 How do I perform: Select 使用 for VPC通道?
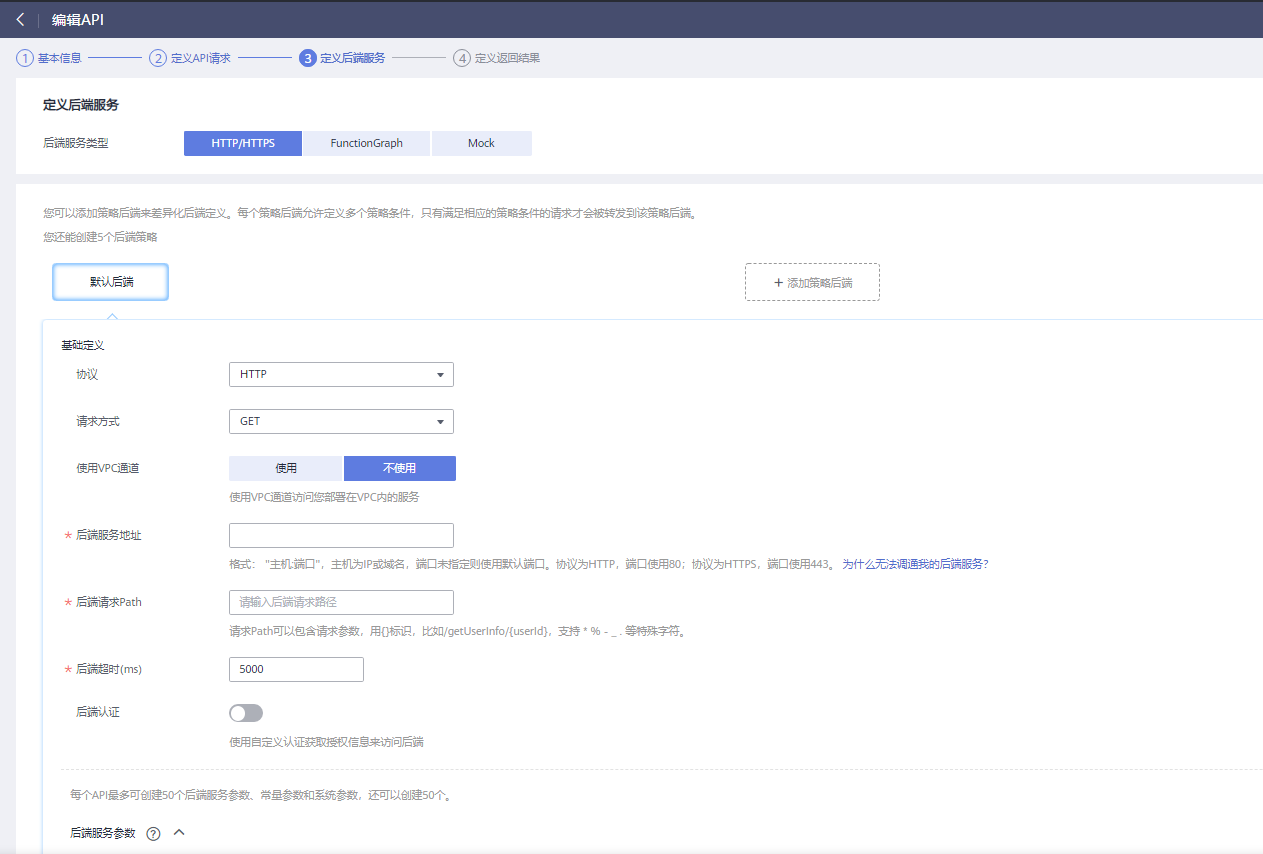point(286,468)
